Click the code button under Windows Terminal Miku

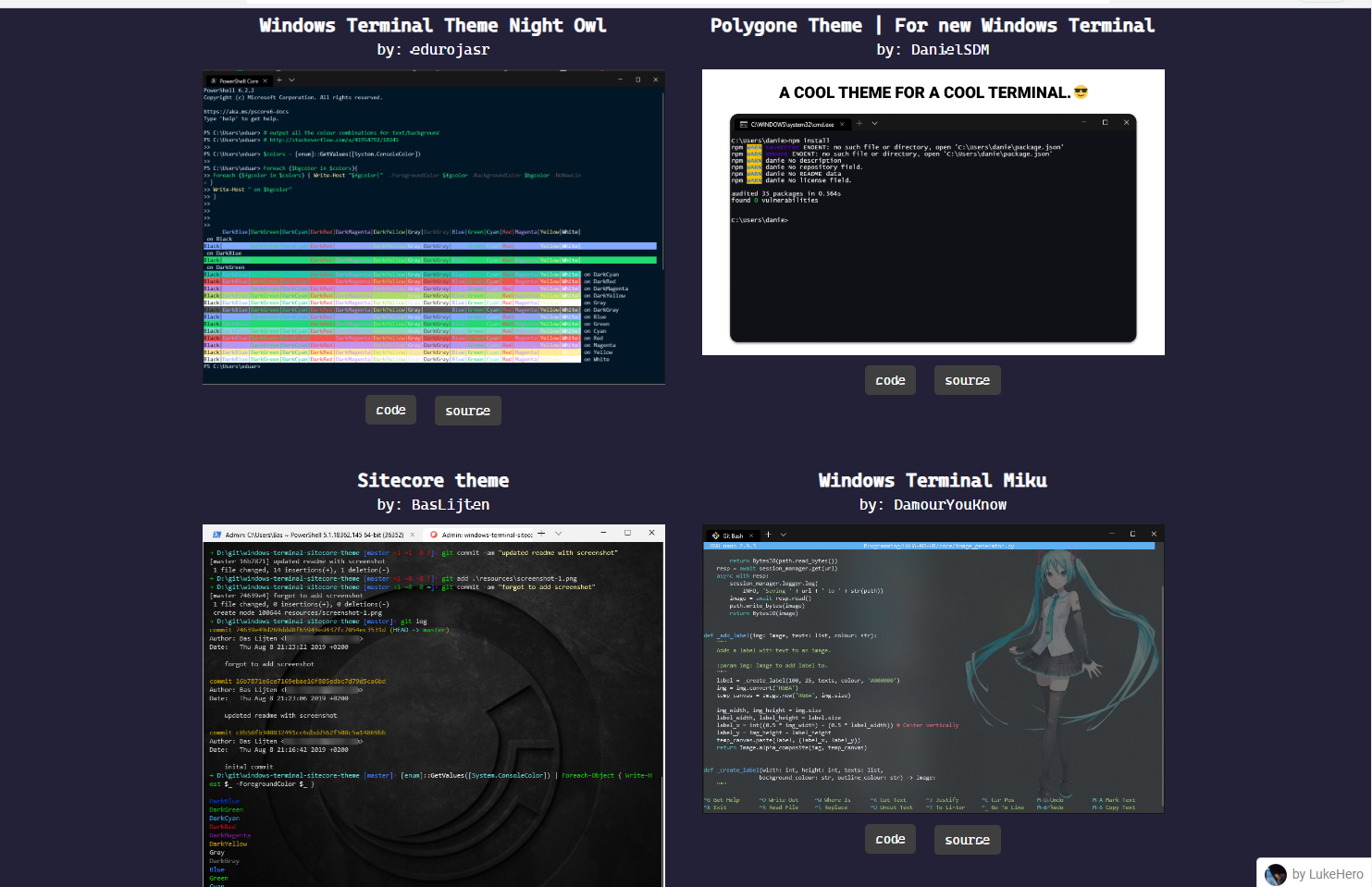pos(890,839)
